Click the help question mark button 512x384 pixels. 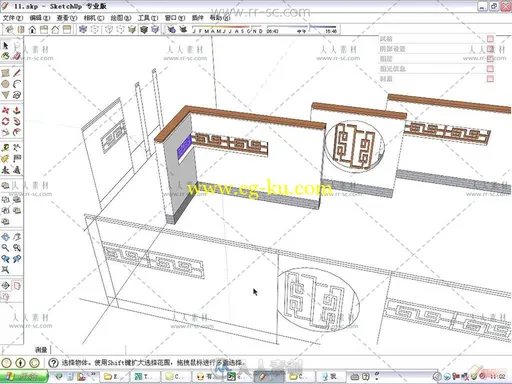click(53, 363)
